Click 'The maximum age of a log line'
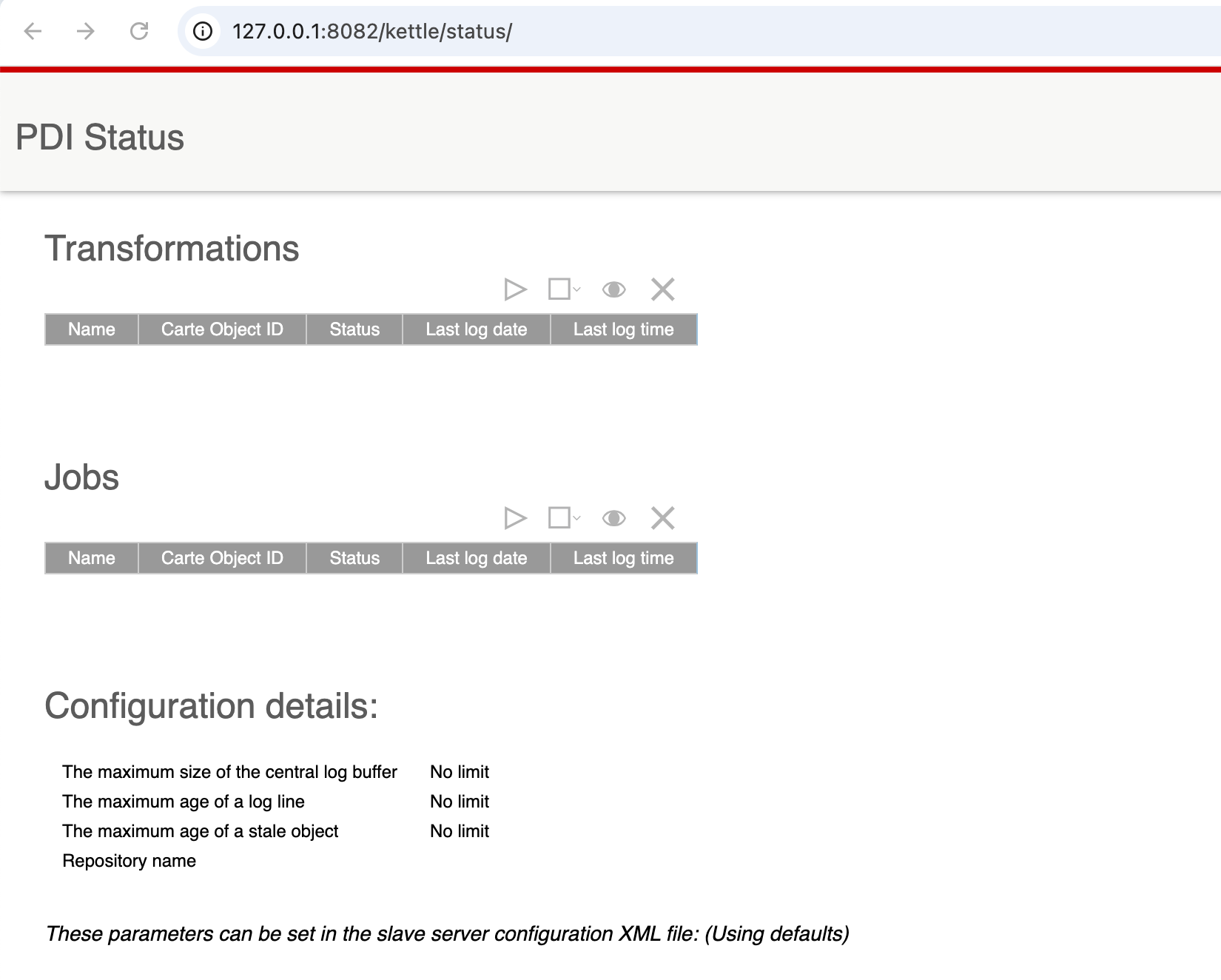The width and height of the screenshot is (1221, 980). [184, 802]
